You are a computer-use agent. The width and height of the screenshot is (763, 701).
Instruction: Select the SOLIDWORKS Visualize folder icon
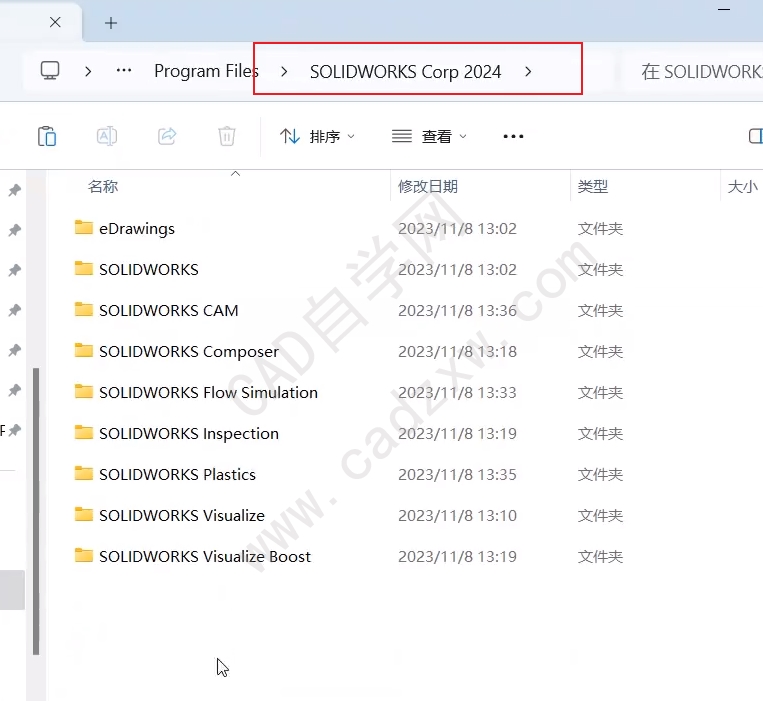(x=84, y=514)
